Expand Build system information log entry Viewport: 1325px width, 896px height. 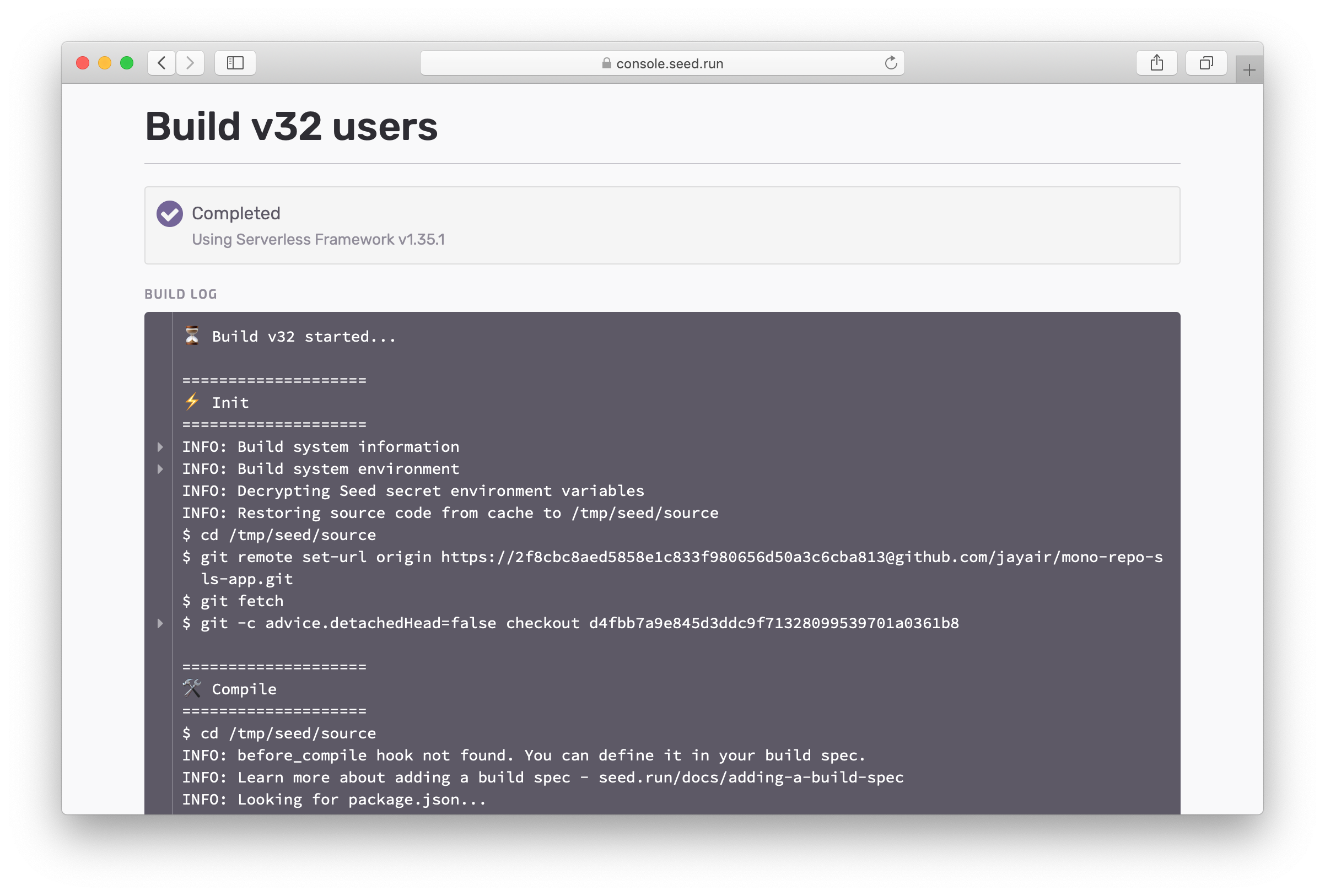tap(160, 447)
